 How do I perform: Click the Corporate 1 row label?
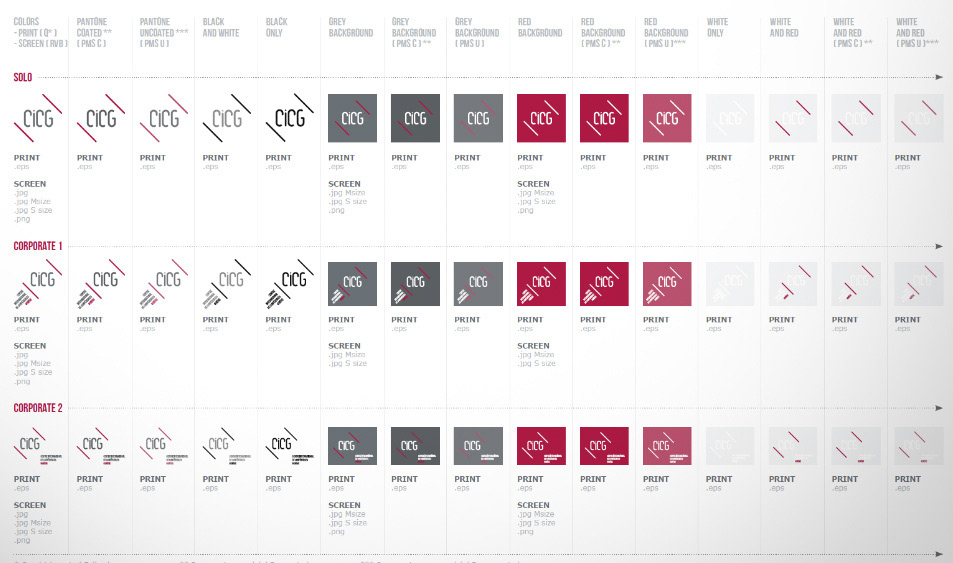pos(38,245)
